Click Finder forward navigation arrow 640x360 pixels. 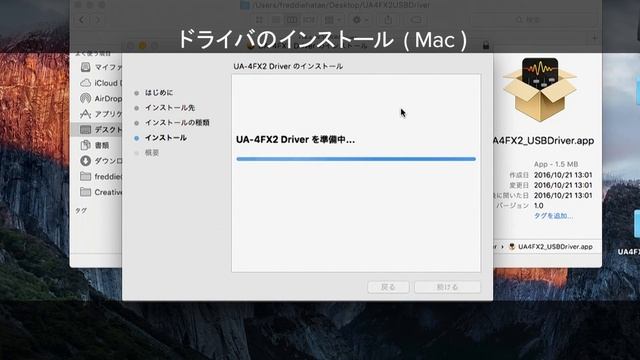97,20
